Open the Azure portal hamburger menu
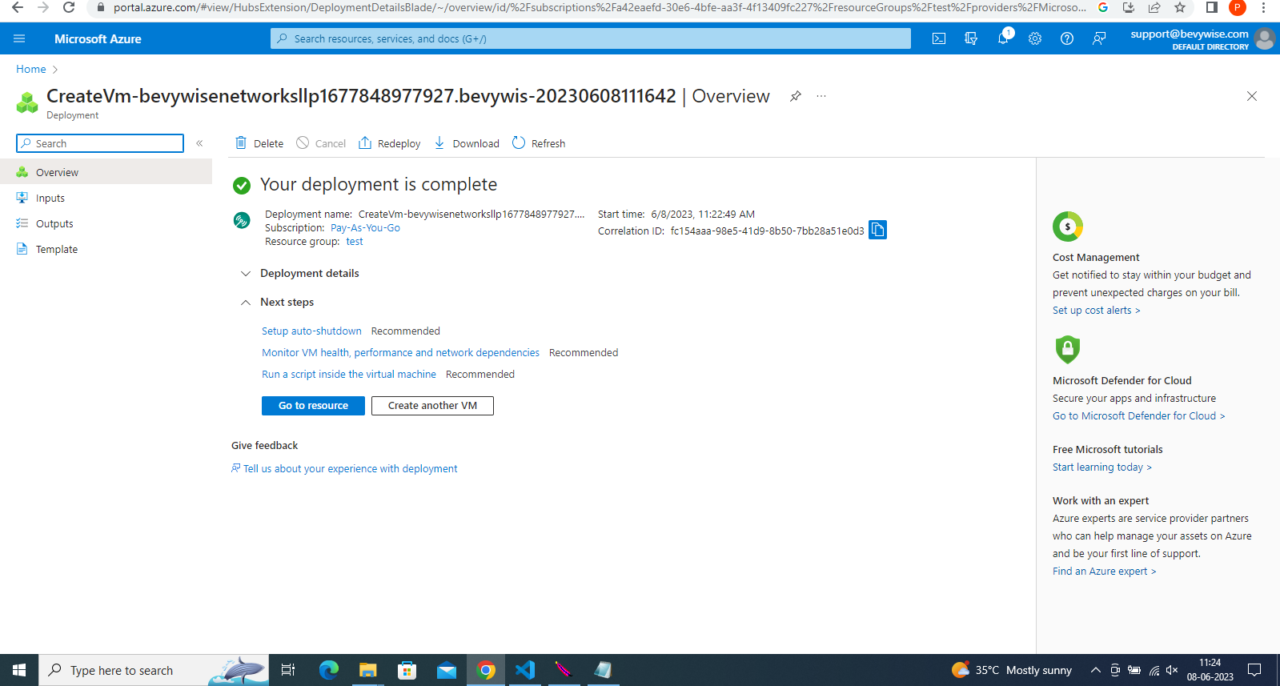 click(20, 39)
